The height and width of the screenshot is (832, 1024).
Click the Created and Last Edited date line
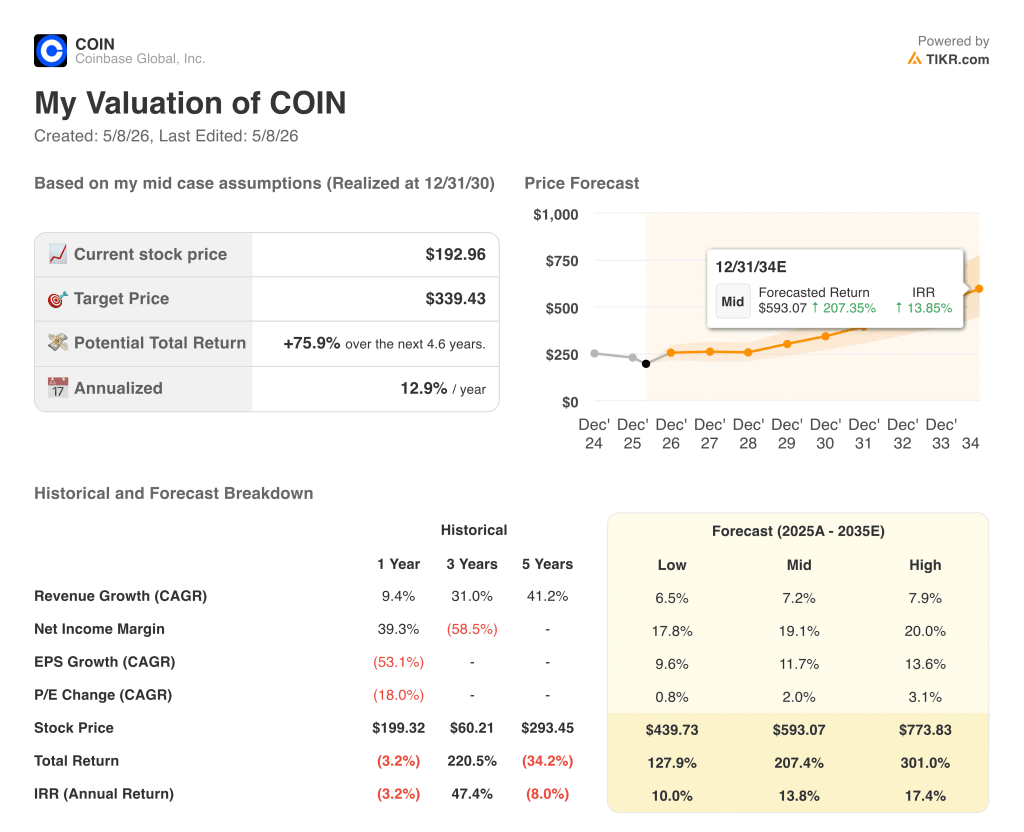pos(166,136)
